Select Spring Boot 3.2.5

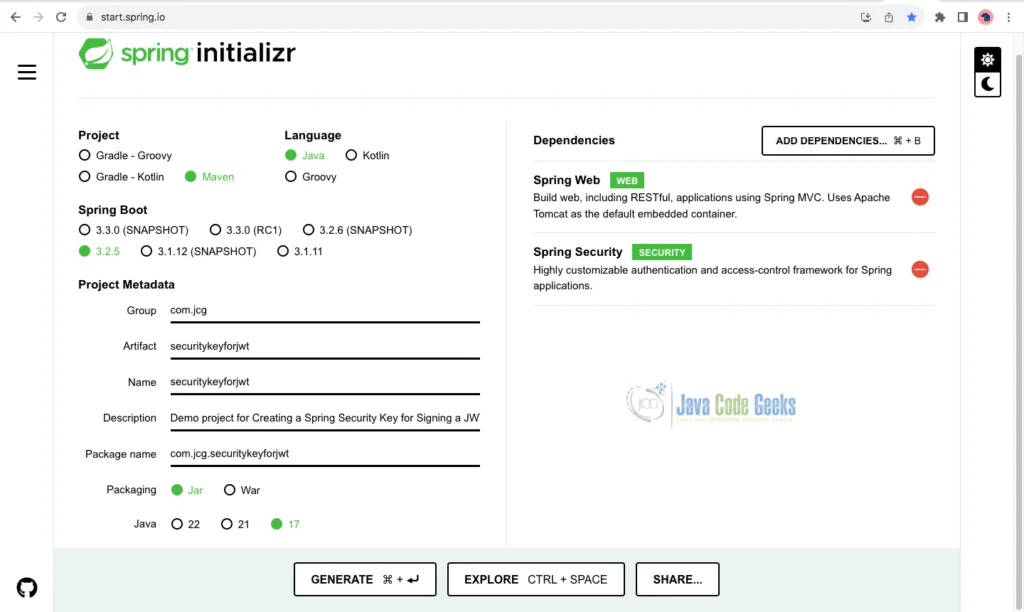coord(99,251)
